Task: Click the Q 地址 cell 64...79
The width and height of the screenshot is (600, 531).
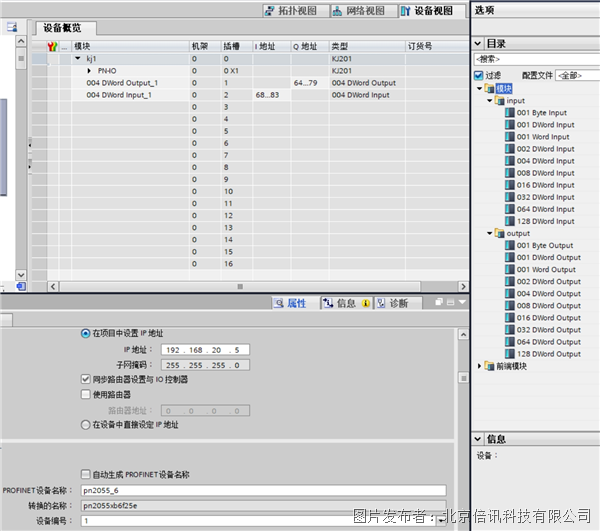Action: (310, 83)
